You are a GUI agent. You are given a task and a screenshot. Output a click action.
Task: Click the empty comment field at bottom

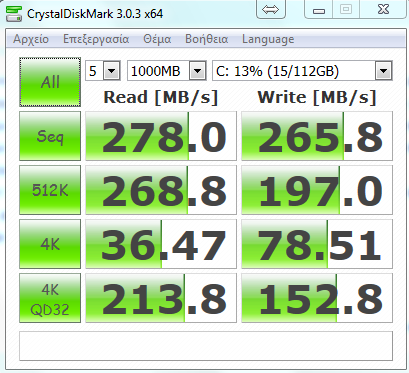point(206,346)
